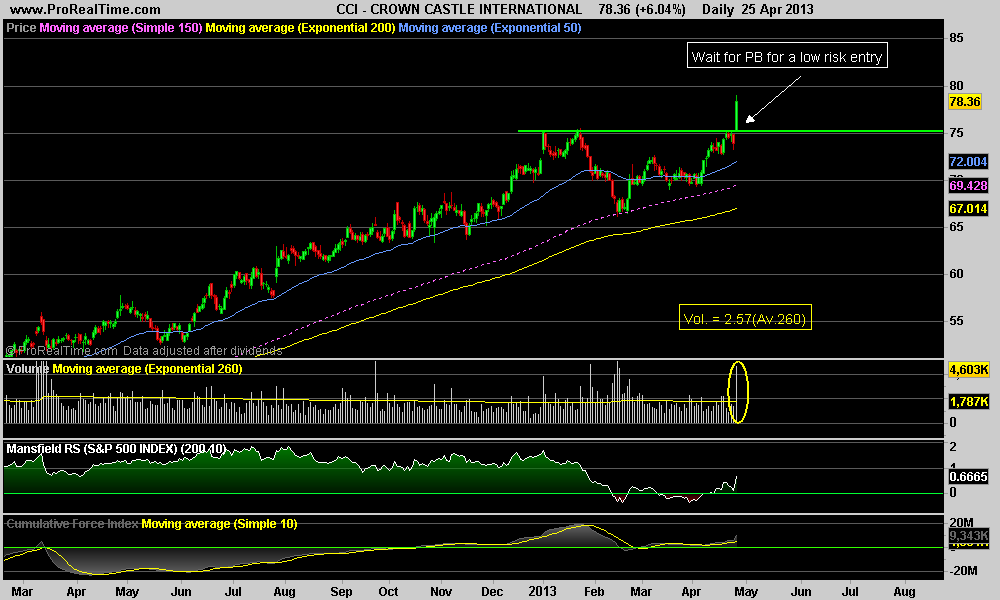This screenshot has height=600, width=1000.
Task: Open the Moving average (Exponential 50) label
Action: 490,28
